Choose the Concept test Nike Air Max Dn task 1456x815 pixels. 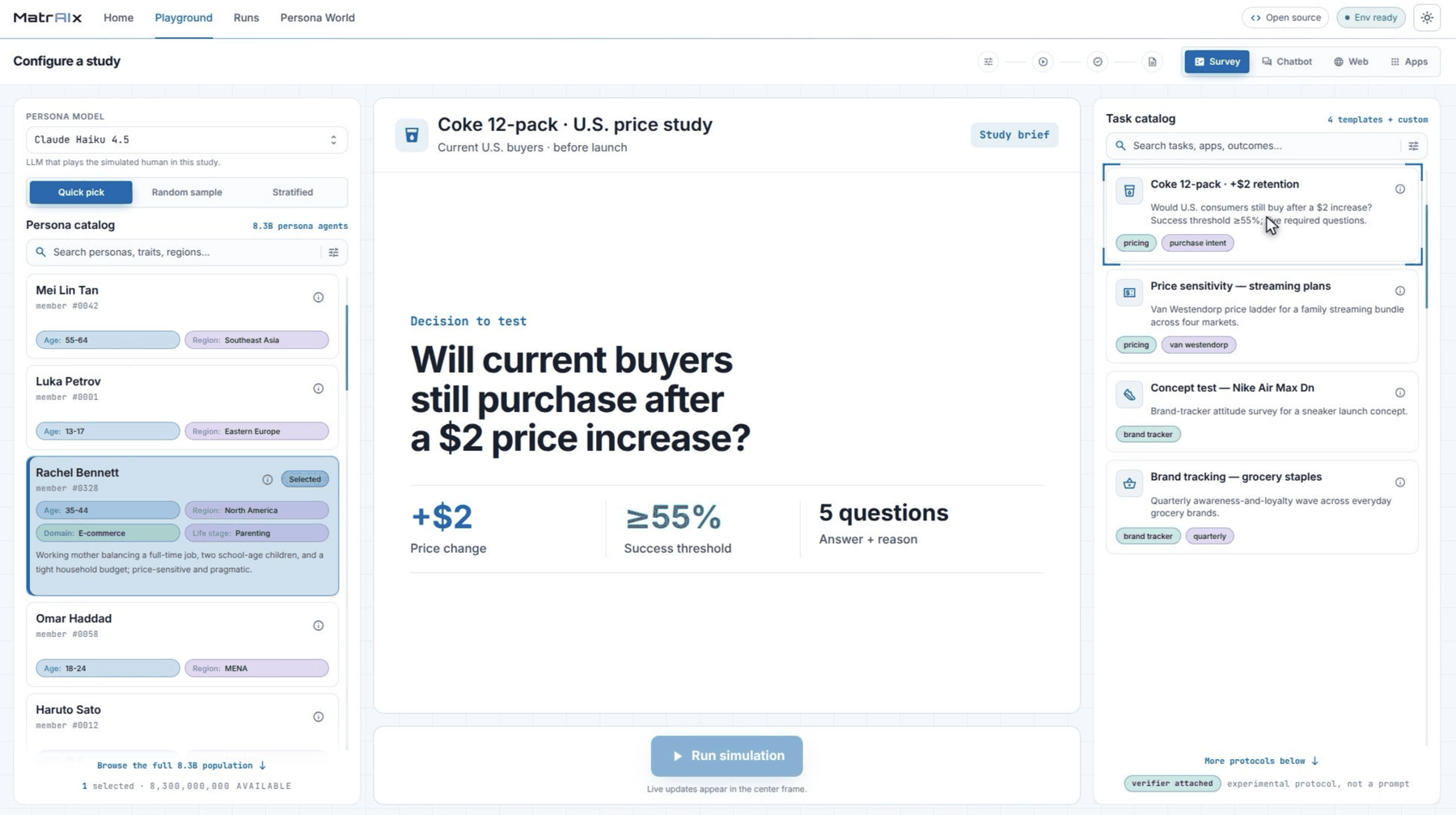click(1262, 412)
